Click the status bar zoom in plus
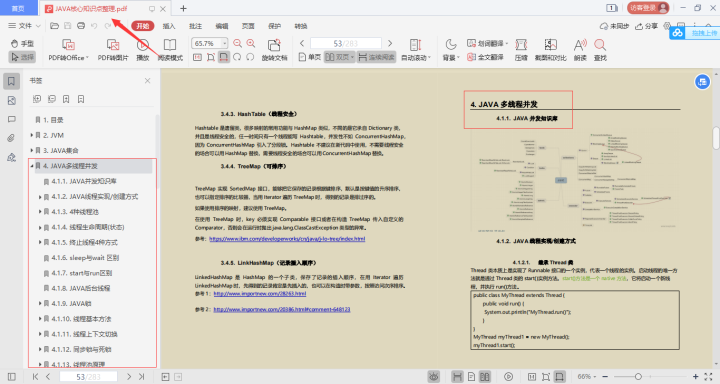This screenshot has height=384, width=720. coord(696,377)
